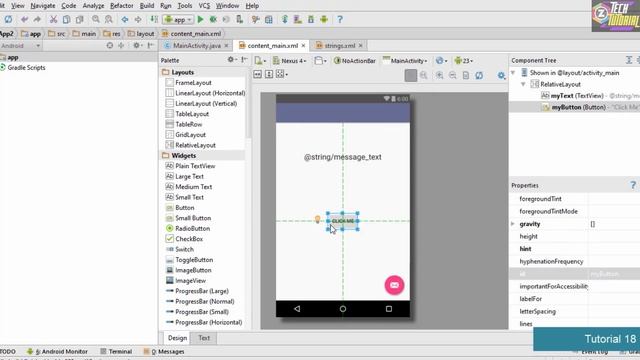This screenshot has height=360, width=640.
Task: Click the hint property value field
Action: pos(614,249)
